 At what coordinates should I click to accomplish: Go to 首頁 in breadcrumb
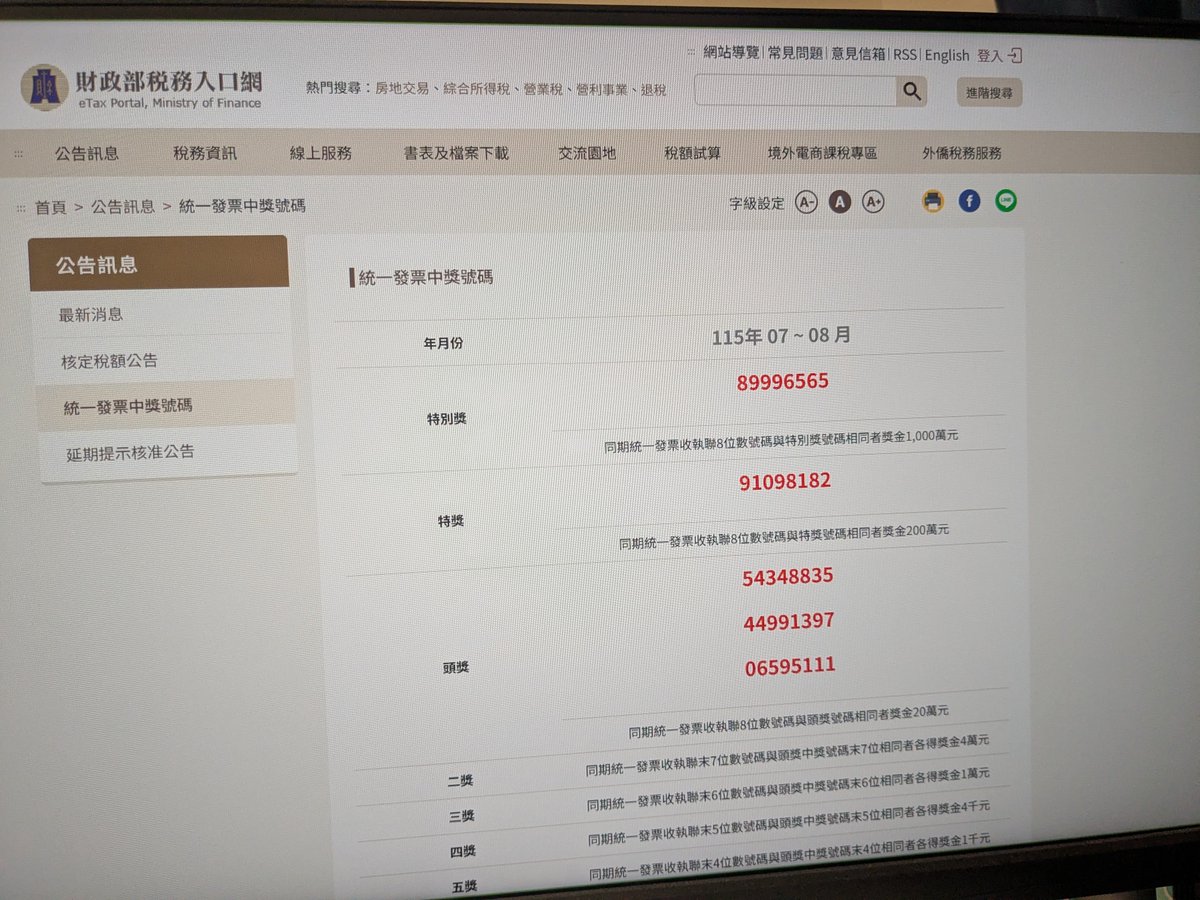(x=51, y=207)
